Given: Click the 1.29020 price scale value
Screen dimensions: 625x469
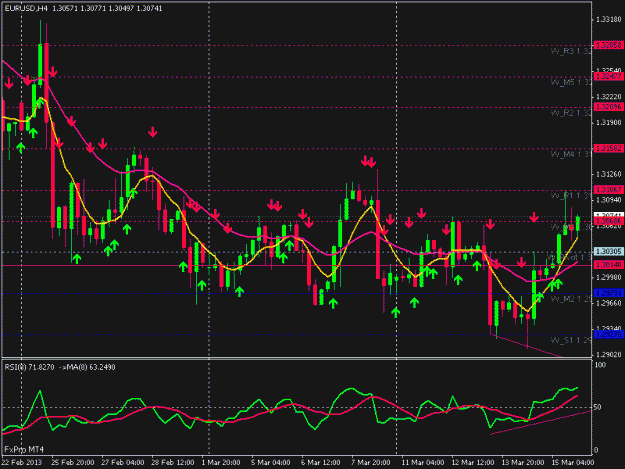Looking at the screenshot, I should (609, 354).
